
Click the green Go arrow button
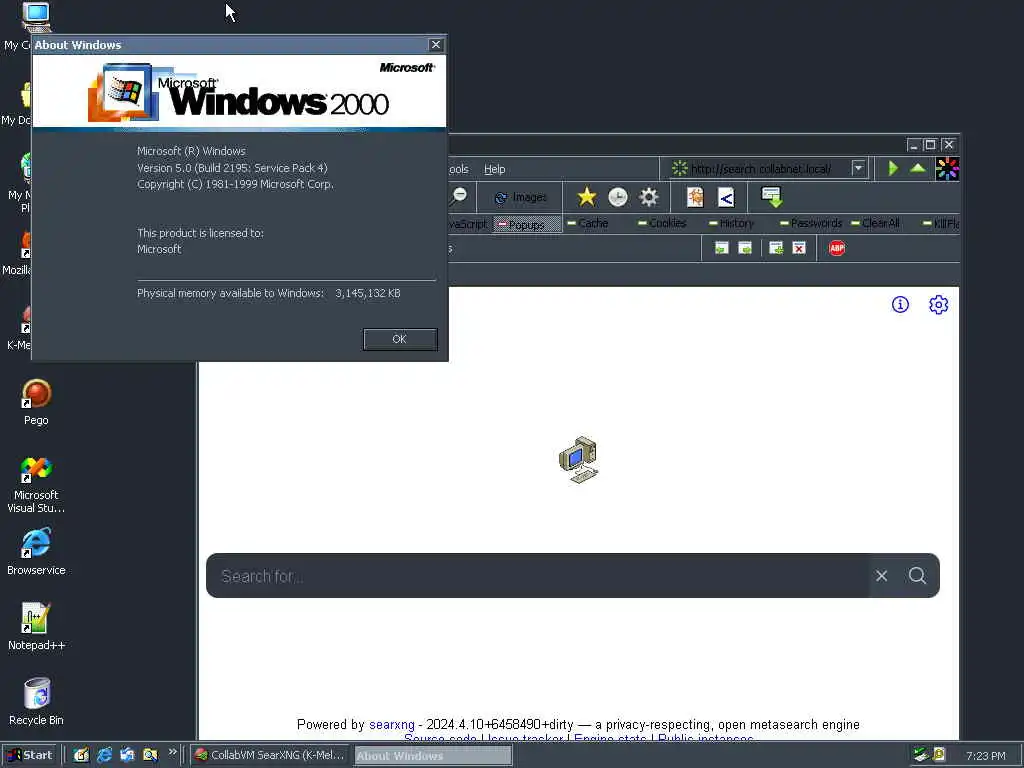[893, 168]
